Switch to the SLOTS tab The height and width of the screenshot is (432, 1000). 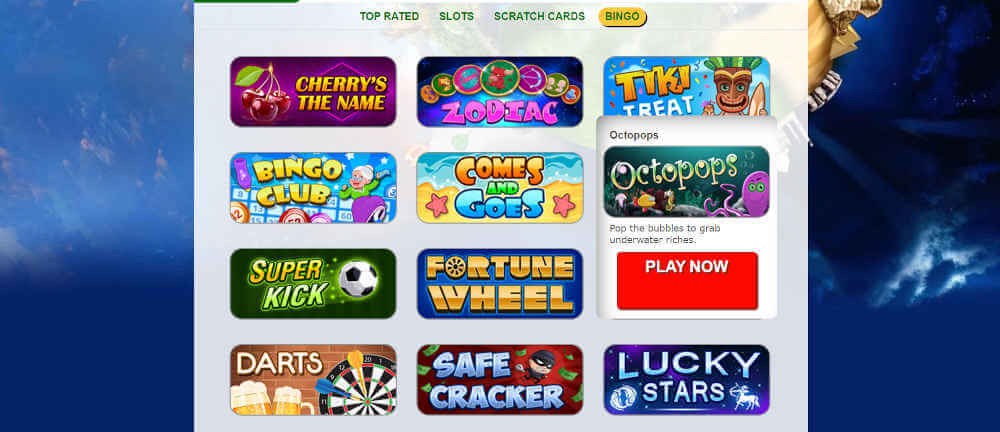(457, 17)
